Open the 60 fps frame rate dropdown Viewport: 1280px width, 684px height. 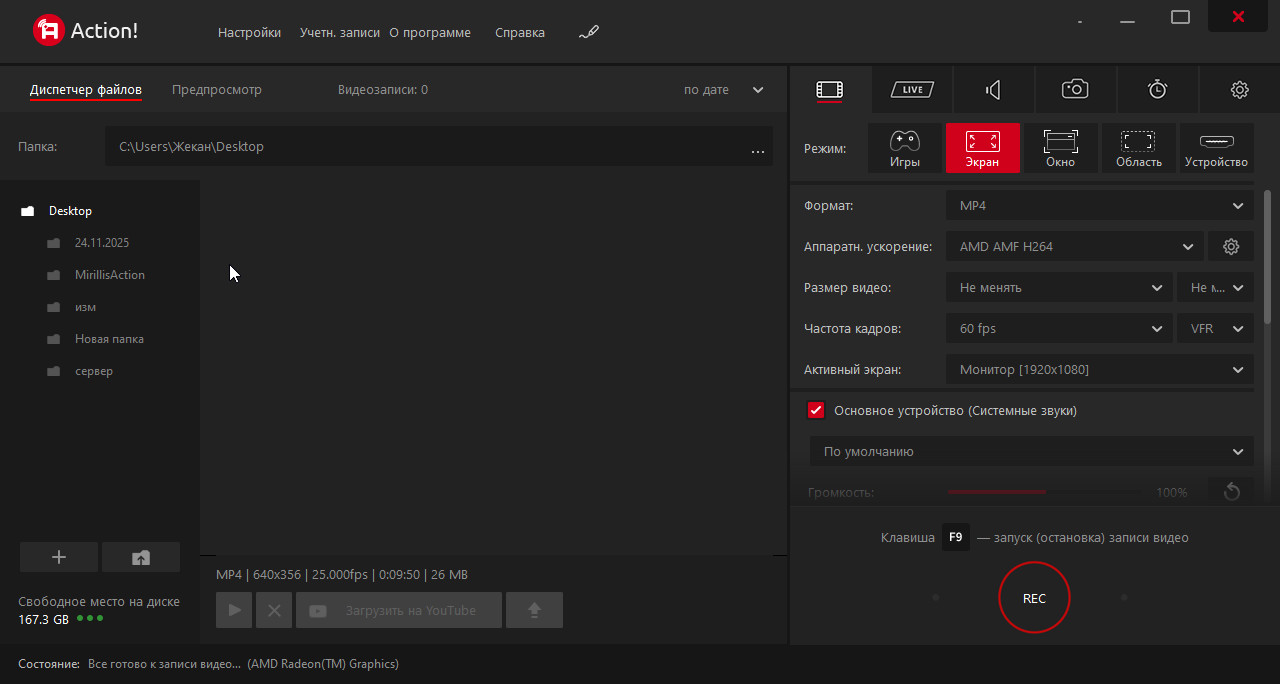point(1058,329)
